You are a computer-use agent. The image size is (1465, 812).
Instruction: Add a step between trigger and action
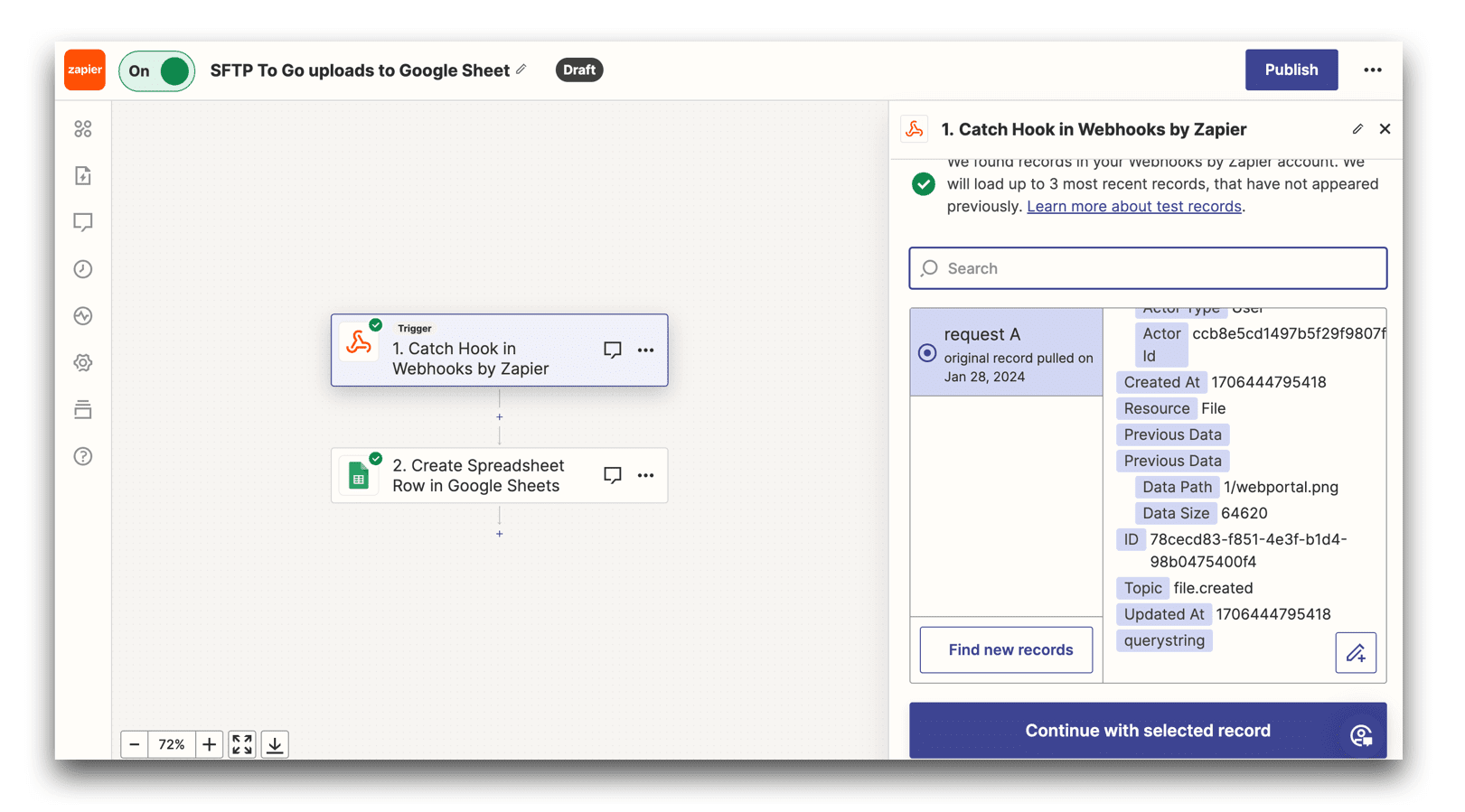499,417
